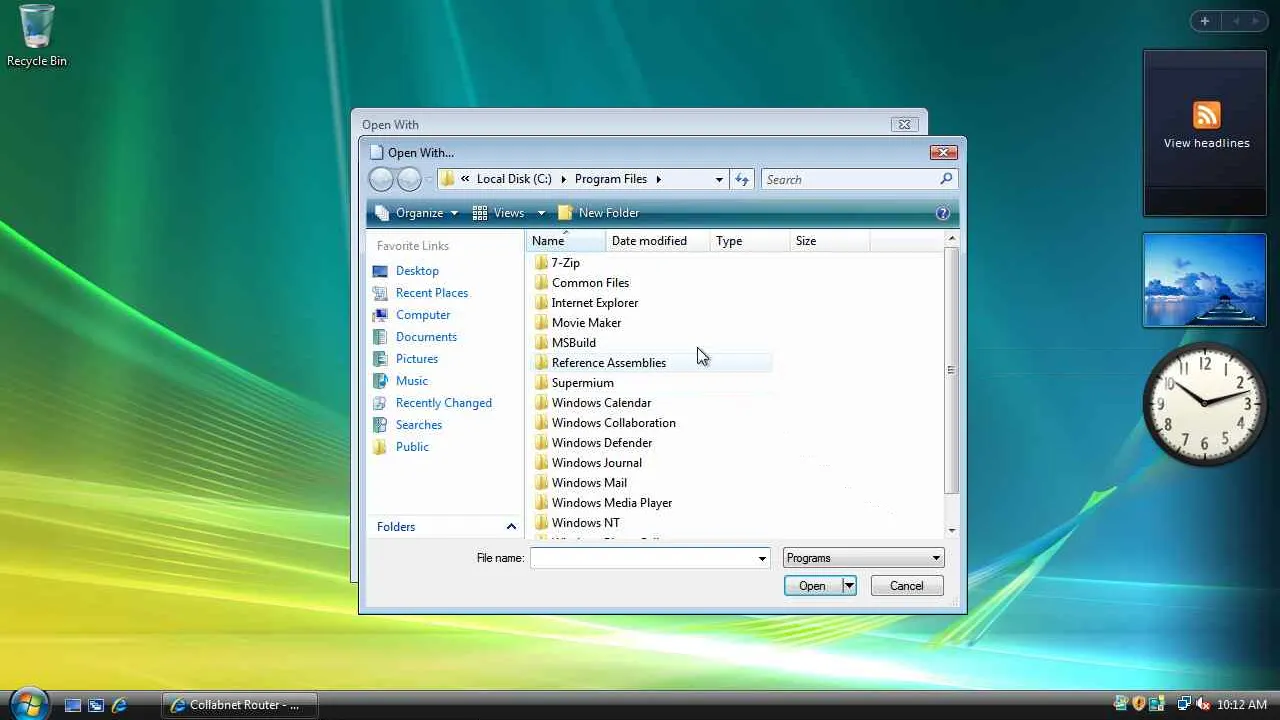Click the Music icon in Favorite Links
Screen dimensions: 1280x720
point(380,381)
